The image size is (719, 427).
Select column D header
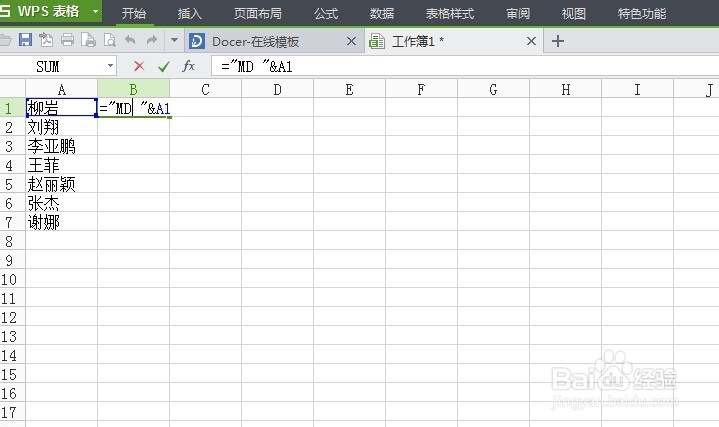click(x=277, y=89)
